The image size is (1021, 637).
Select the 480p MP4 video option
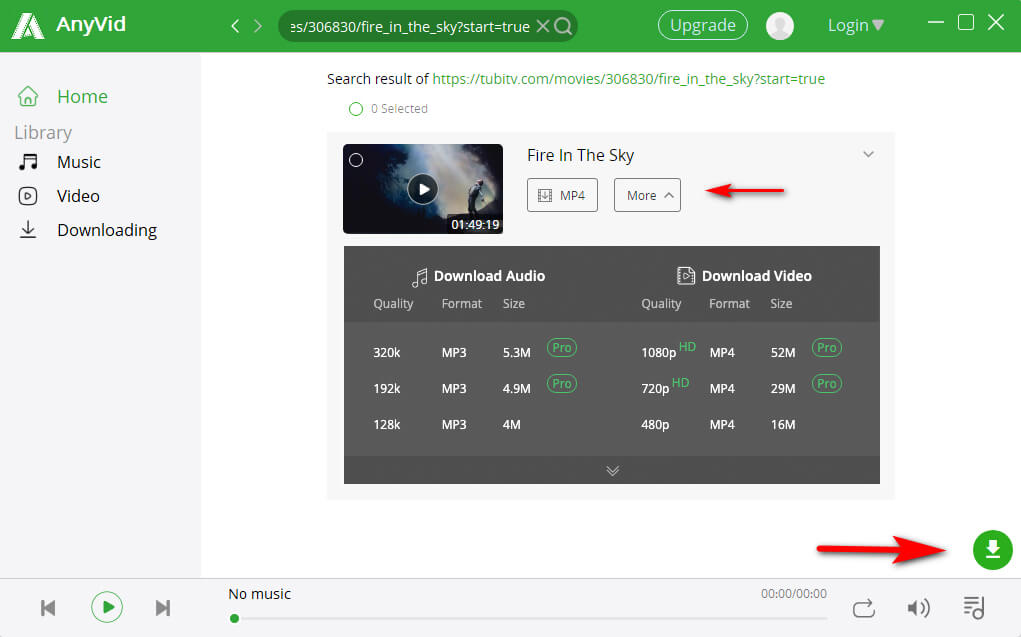point(719,425)
